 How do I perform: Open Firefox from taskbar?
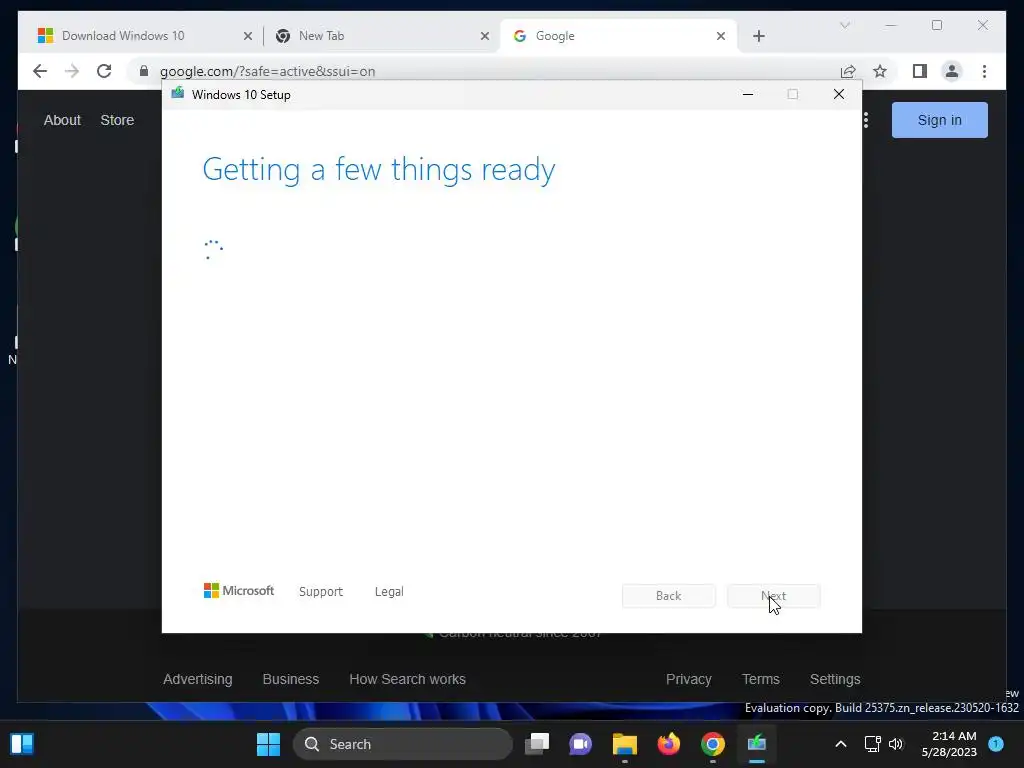[668, 744]
